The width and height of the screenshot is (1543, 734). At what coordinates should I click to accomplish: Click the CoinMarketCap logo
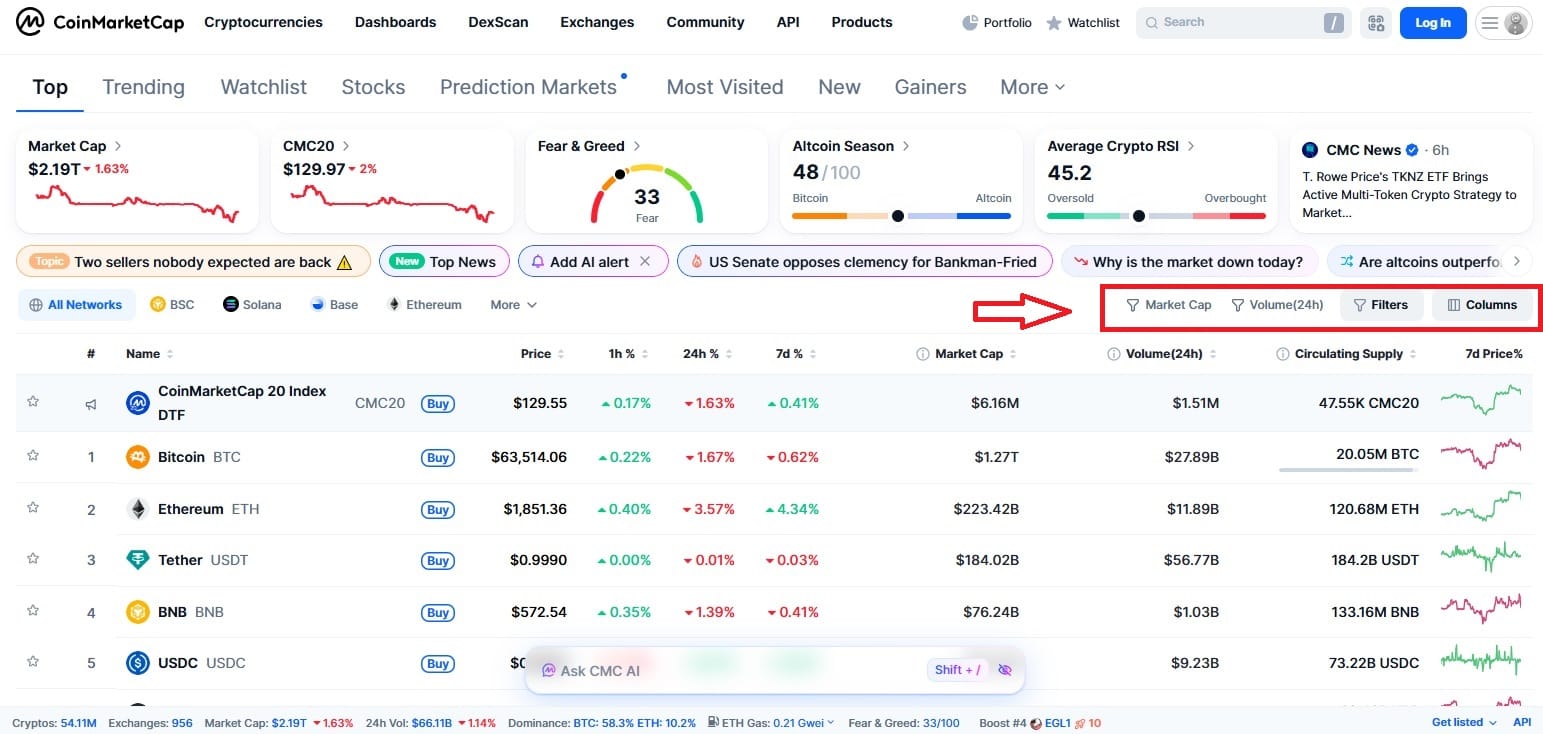pos(100,22)
